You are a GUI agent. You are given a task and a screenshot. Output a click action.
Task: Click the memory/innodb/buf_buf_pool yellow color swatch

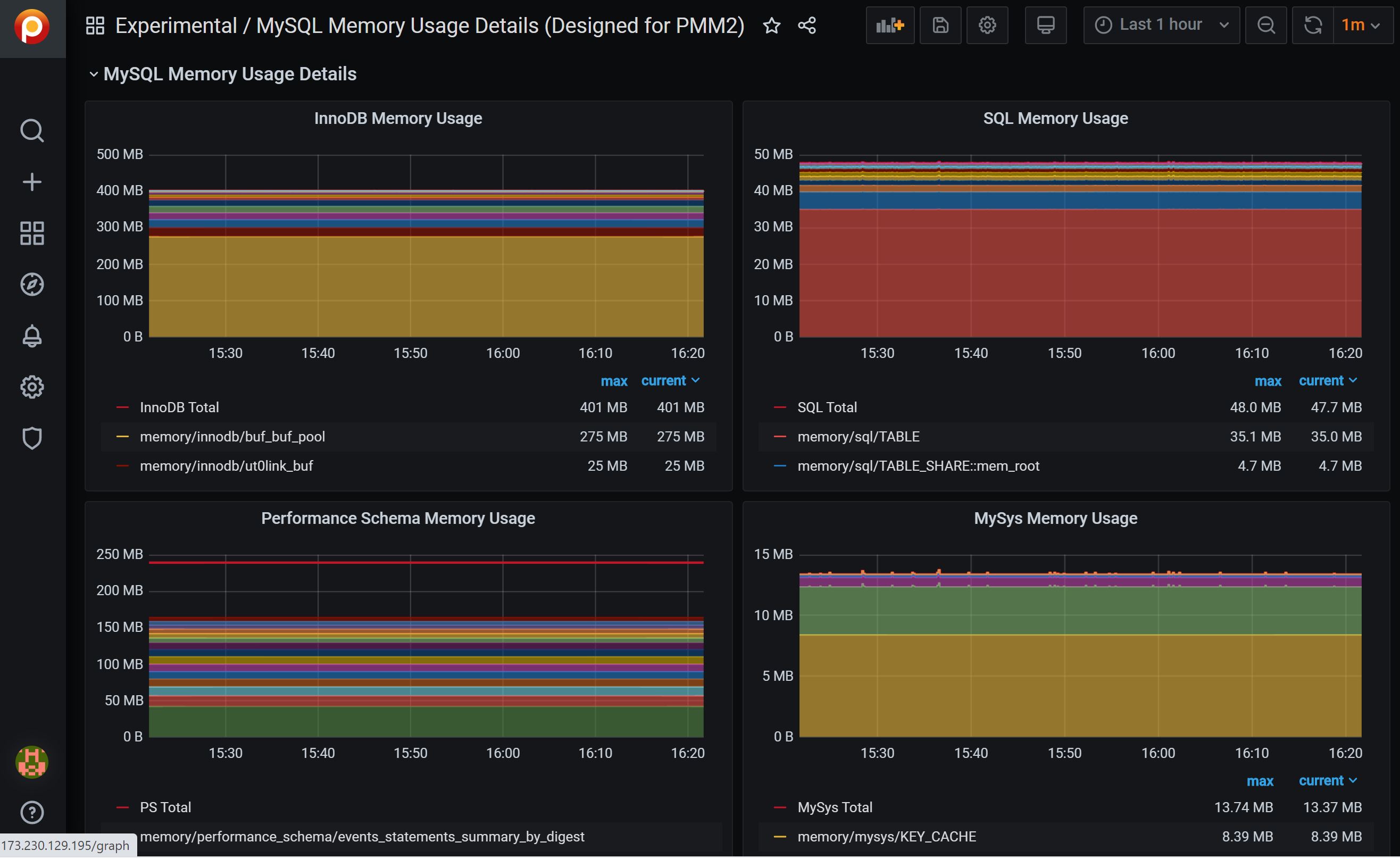pyautogui.click(x=122, y=436)
